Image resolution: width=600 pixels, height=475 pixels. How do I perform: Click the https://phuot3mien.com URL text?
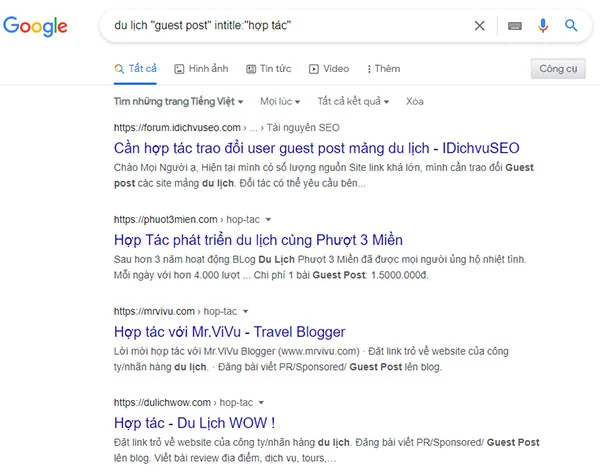tap(165, 220)
